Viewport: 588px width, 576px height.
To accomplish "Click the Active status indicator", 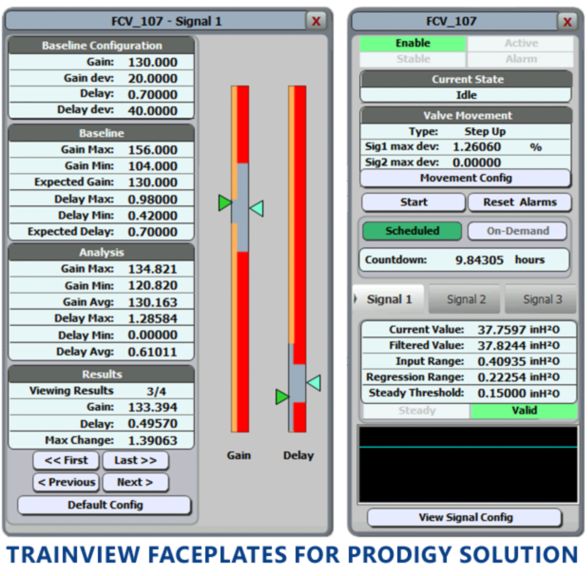I will click(521, 43).
